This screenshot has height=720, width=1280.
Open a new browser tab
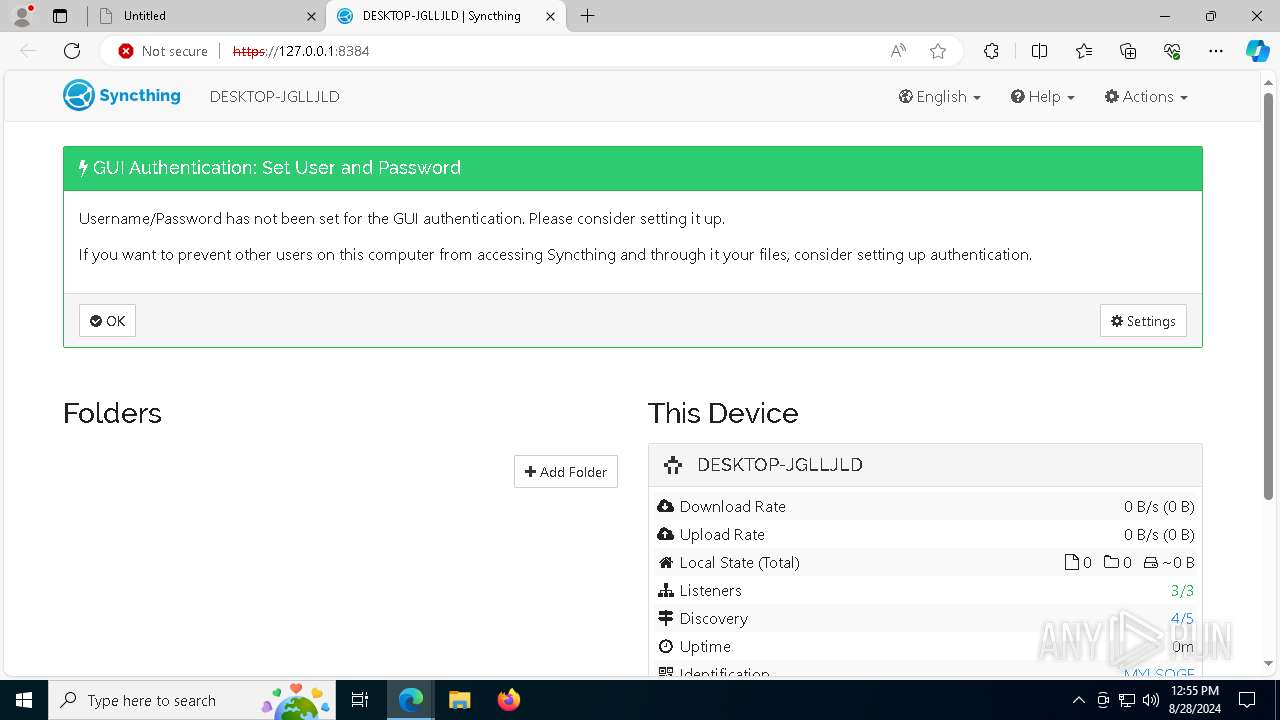[588, 16]
